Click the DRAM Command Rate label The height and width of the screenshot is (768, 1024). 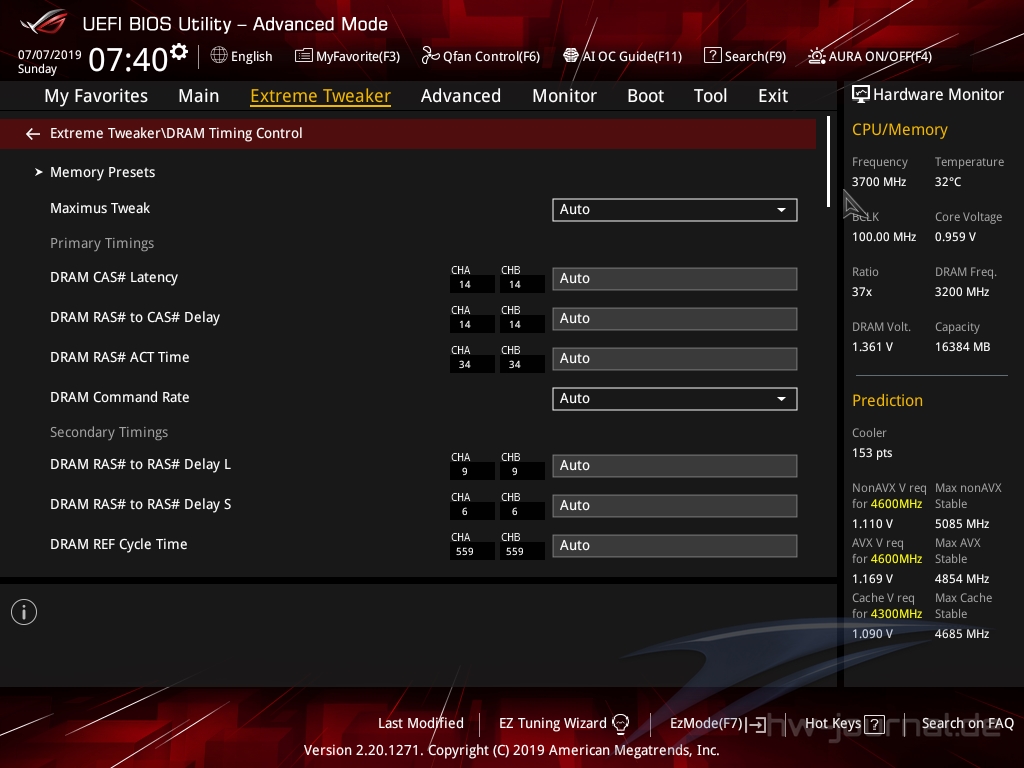point(120,397)
